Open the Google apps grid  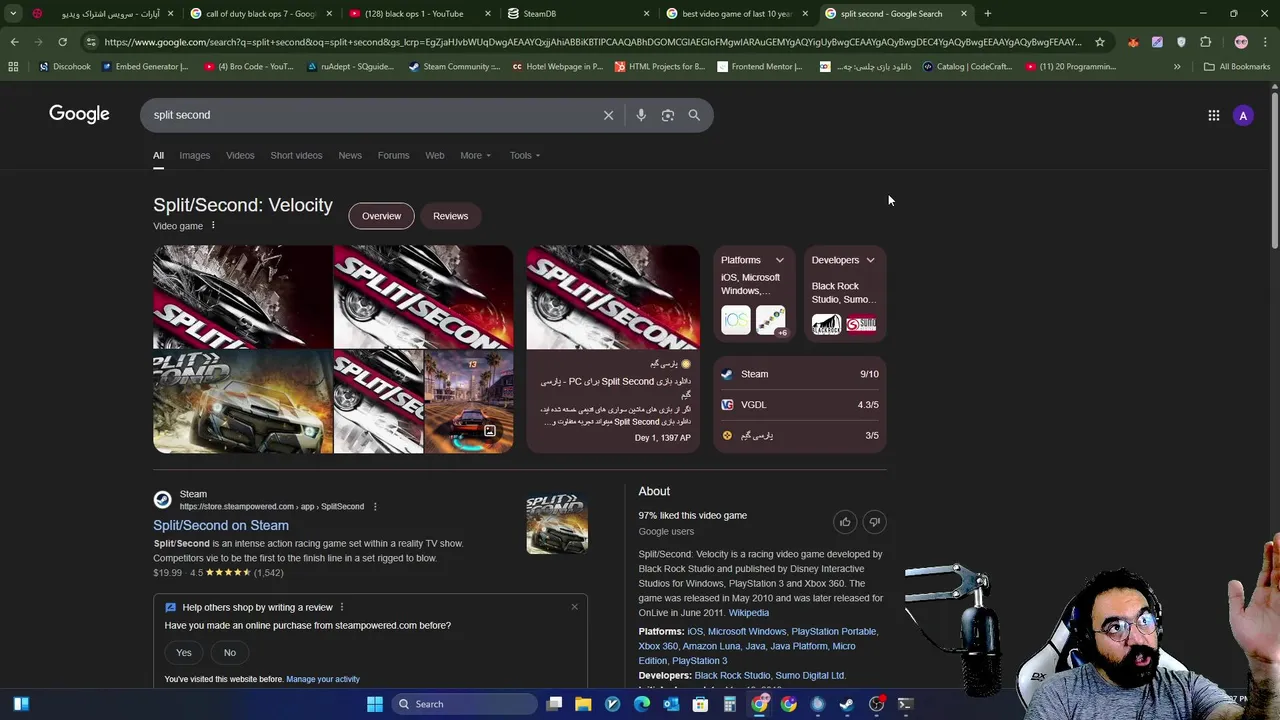[x=1214, y=116]
